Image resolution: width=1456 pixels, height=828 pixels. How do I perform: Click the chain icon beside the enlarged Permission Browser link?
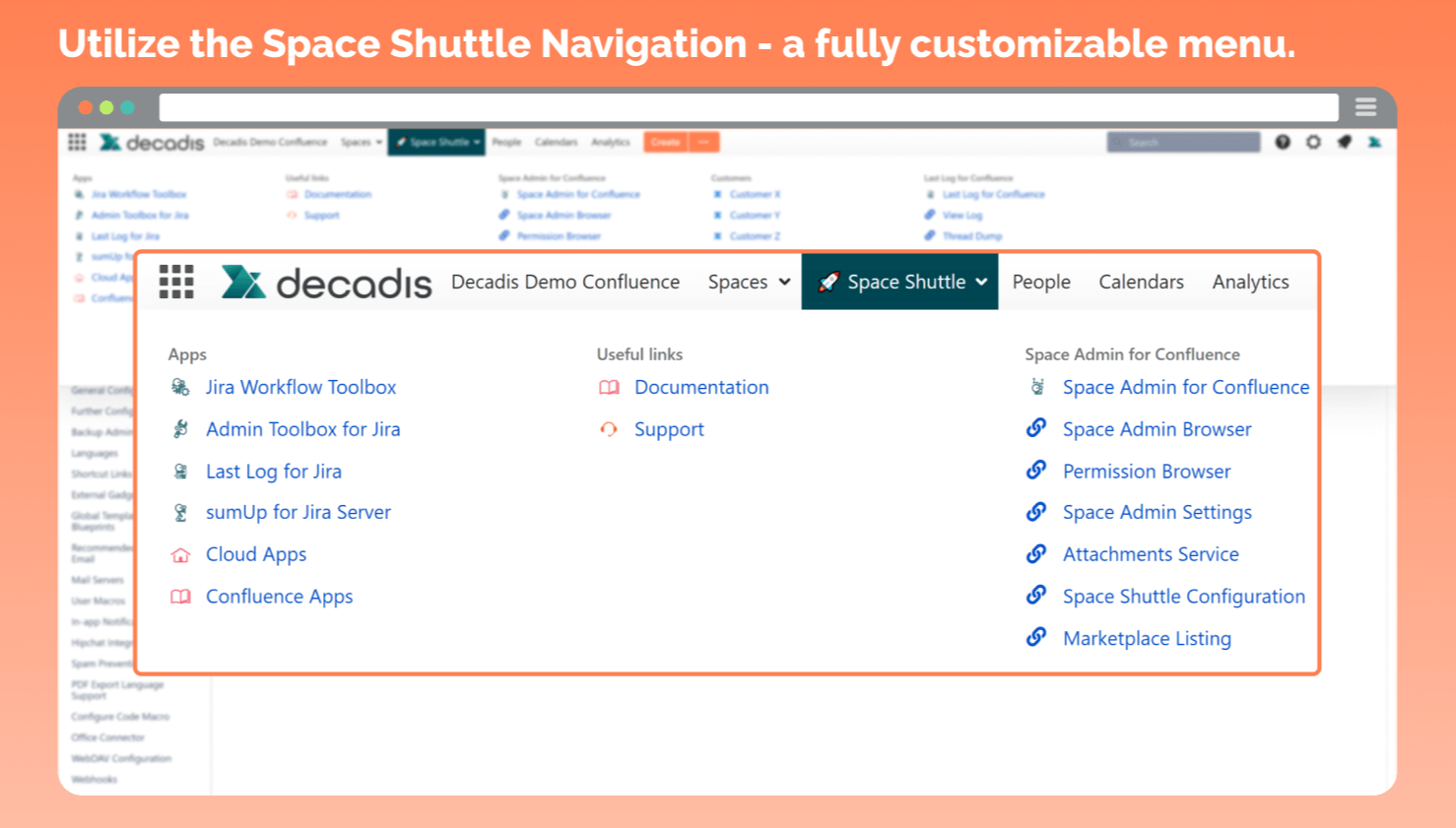(1036, 471)
